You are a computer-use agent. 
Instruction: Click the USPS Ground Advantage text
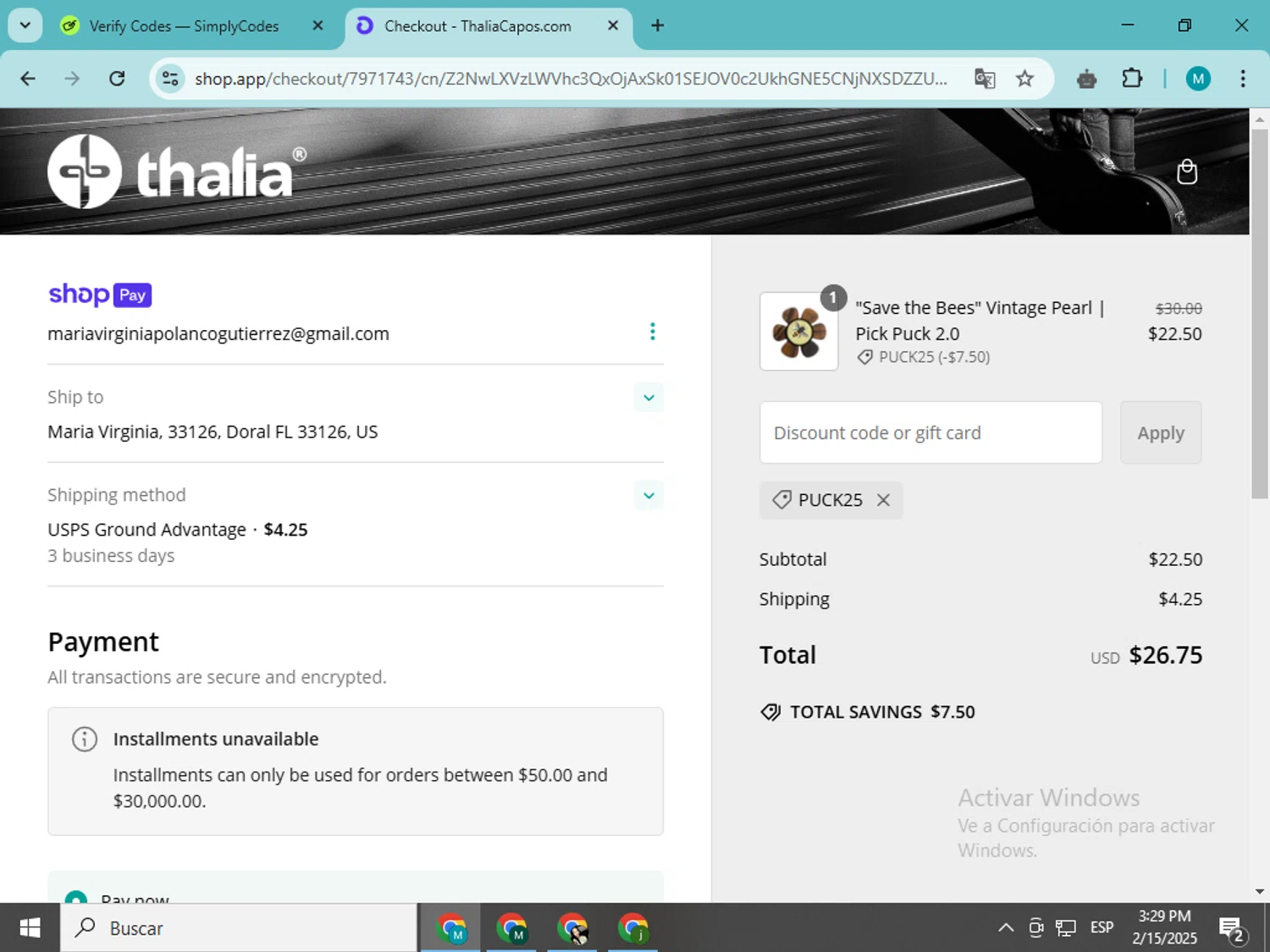(x=146, y=530)
